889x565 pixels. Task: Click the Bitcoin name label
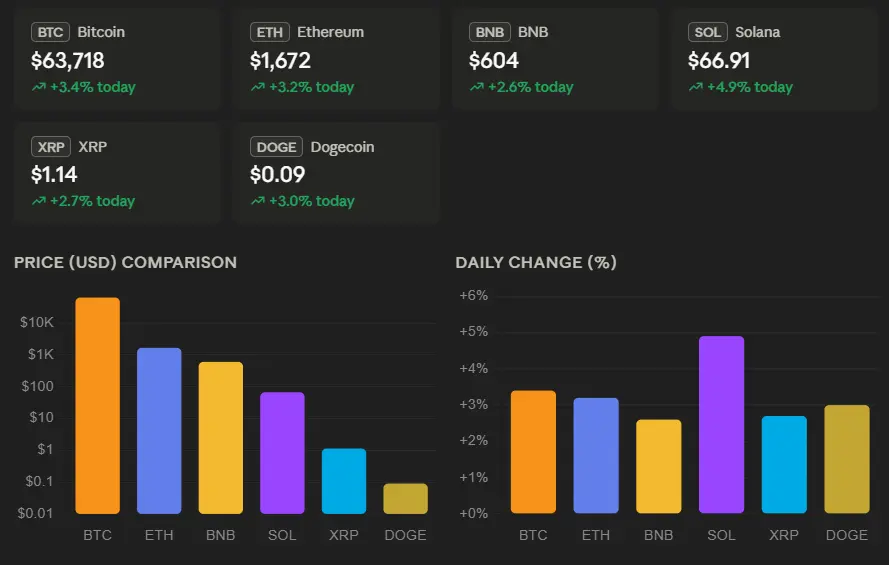click(x=101, y=32)
